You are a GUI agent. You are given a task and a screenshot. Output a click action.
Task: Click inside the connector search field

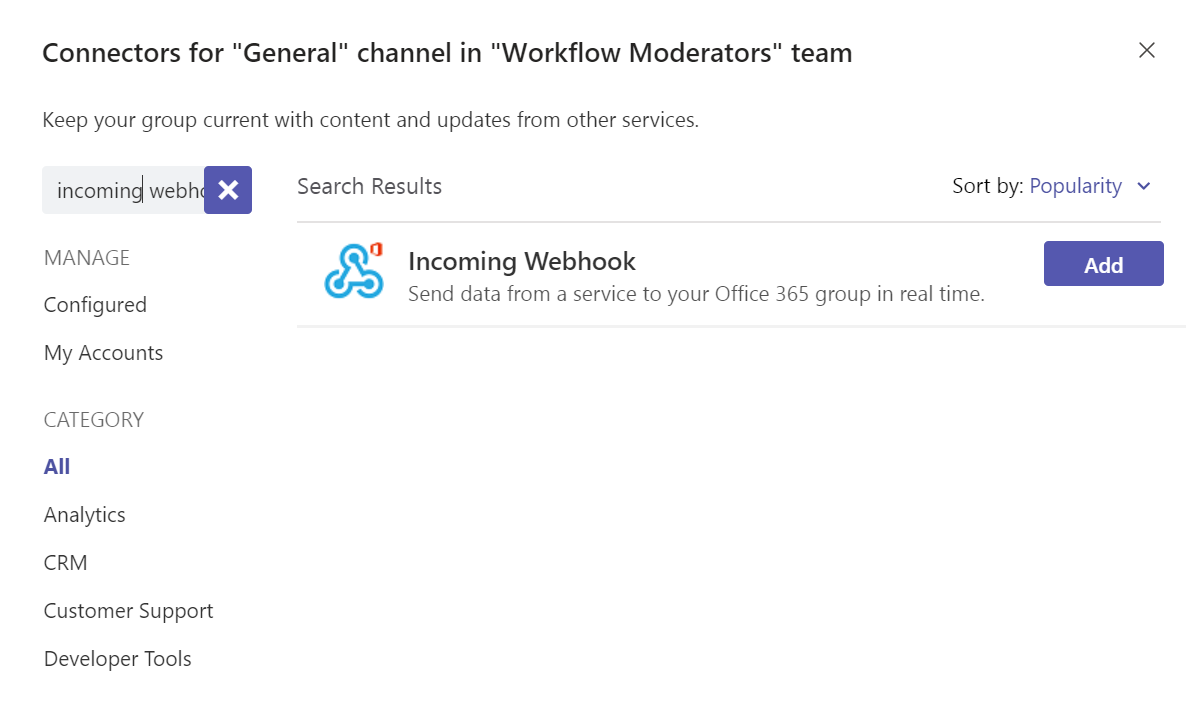[120, 190]
